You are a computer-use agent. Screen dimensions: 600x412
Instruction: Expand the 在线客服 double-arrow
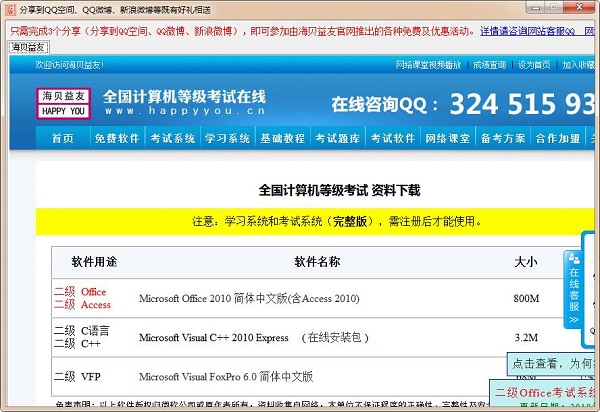point(574,319)
